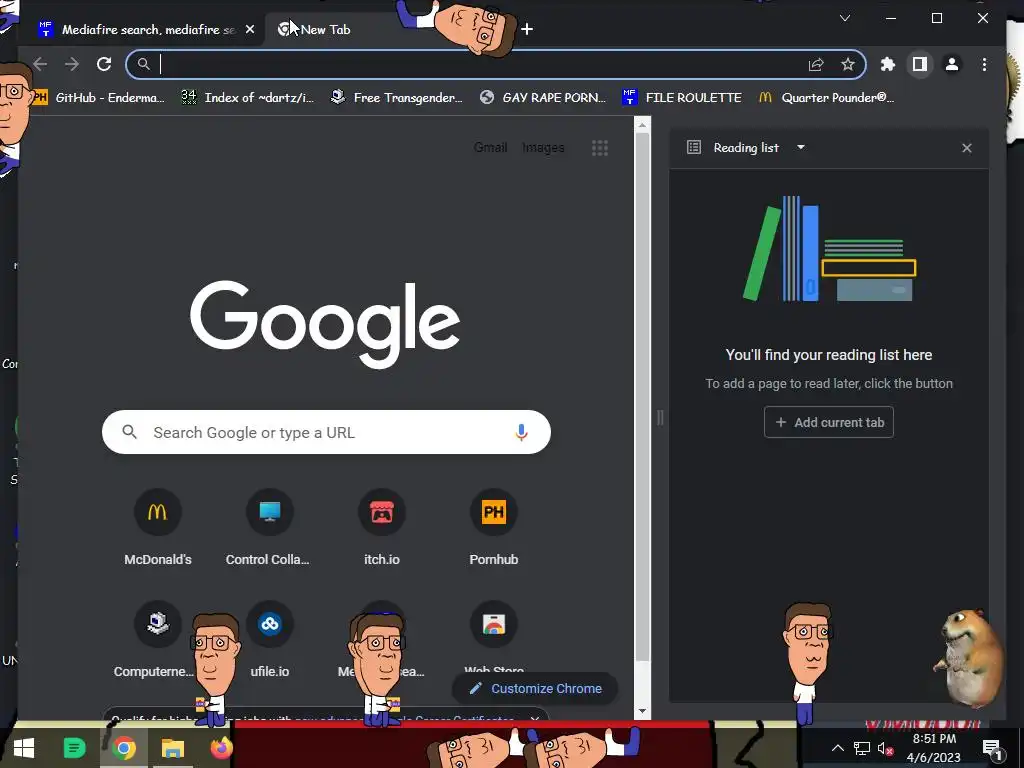
Task: Click the browser forward arrow
Action: point(72,64)
